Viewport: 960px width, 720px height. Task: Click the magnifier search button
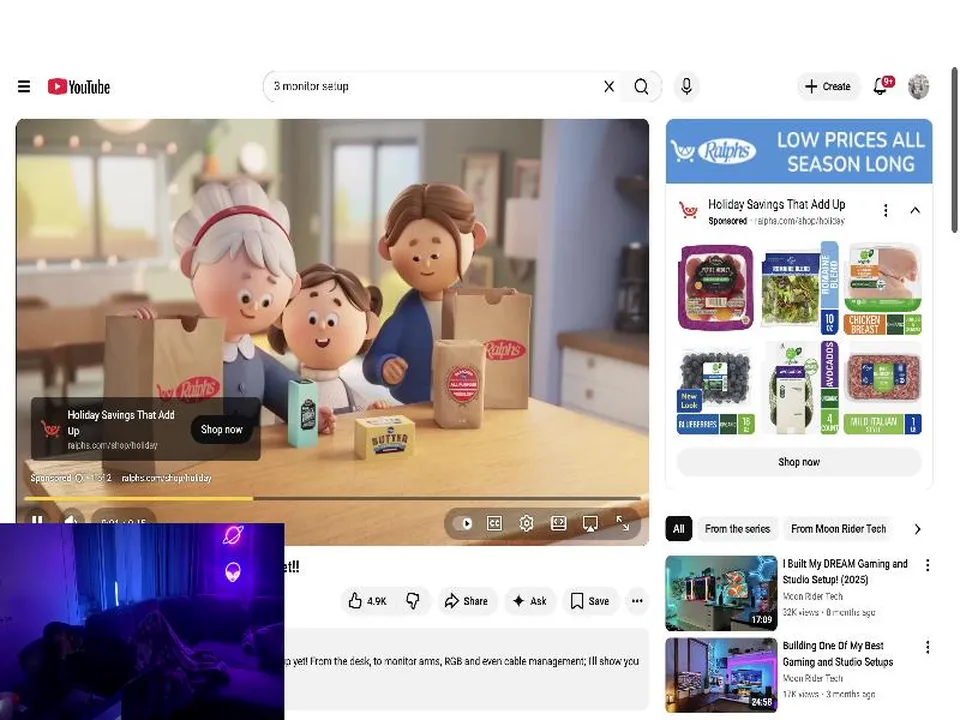(641, 86)
